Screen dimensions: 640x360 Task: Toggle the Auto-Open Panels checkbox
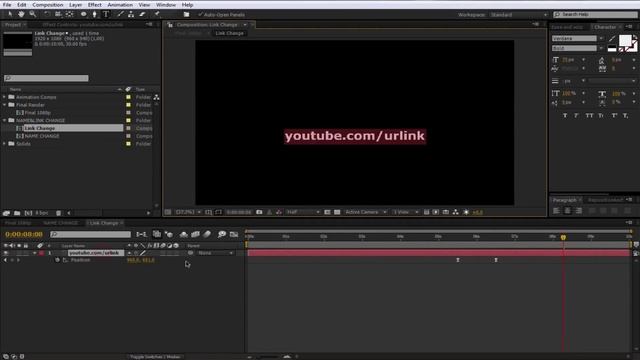[200, 14]
